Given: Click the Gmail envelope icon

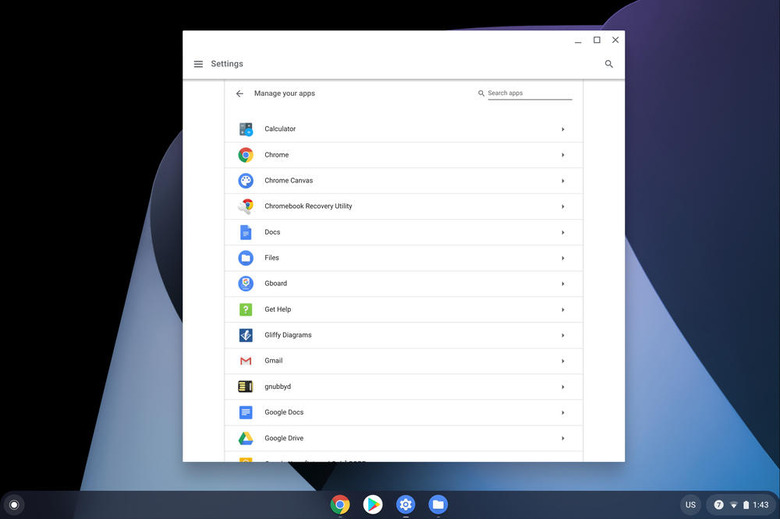Looking at the screenshot, I should (x=246, y=361).
